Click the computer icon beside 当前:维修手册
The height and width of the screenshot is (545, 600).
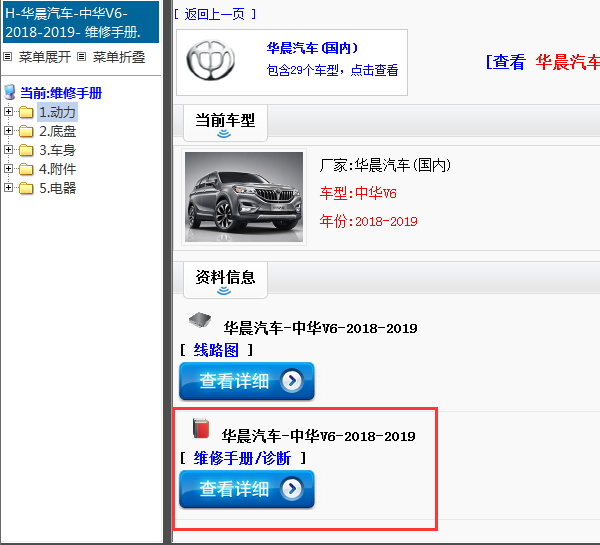click(10, 93)
